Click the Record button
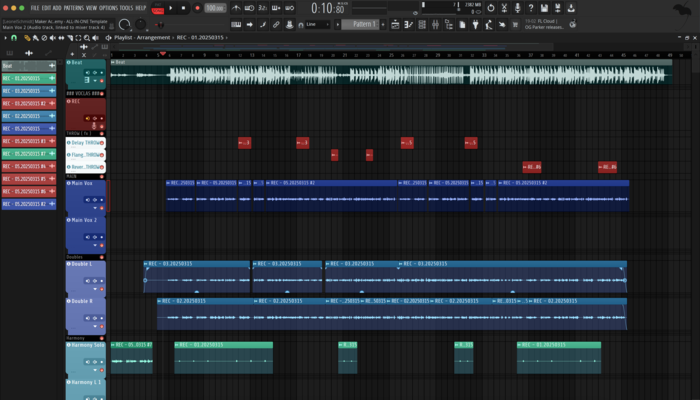Viewport: 700px width, 400px height. pos(197,8)
